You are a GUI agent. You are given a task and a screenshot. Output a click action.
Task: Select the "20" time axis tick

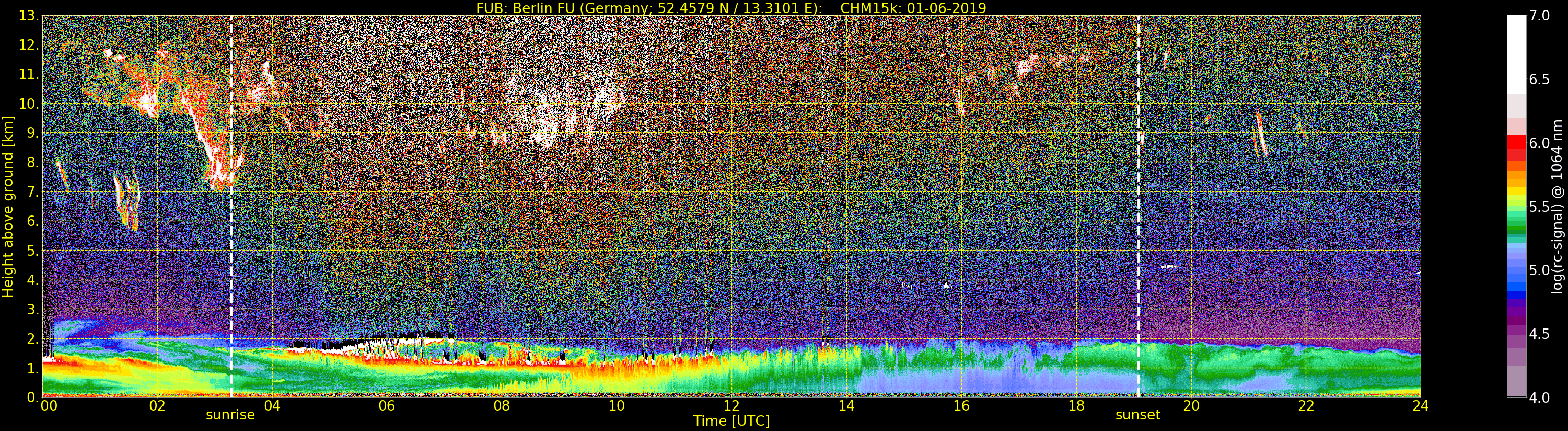[1191, 405]
